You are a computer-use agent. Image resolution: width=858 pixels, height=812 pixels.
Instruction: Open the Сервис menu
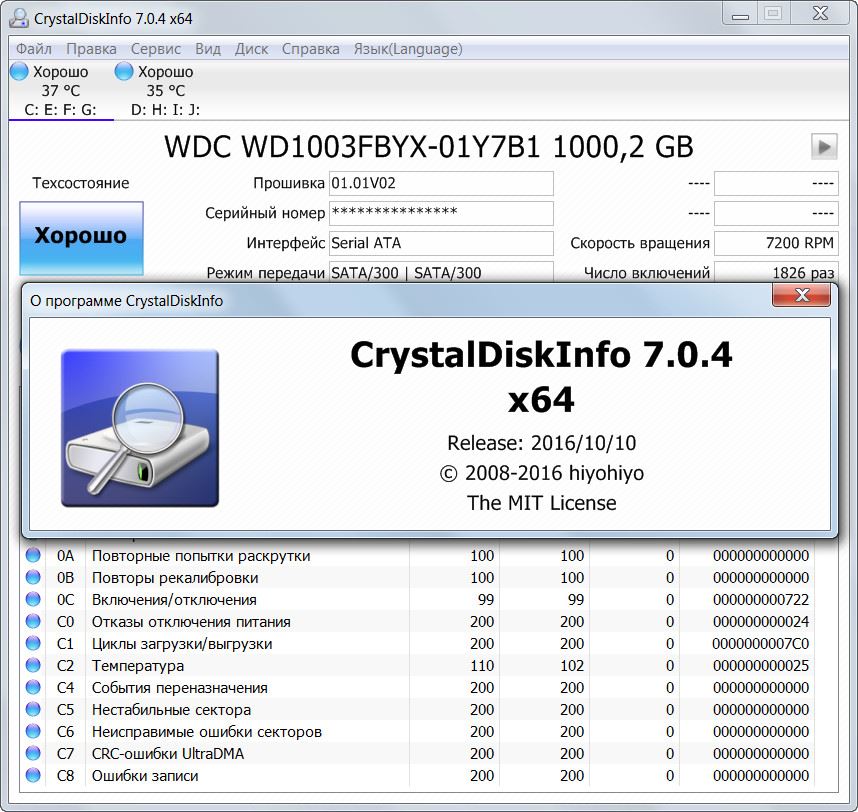coord(155,49)
